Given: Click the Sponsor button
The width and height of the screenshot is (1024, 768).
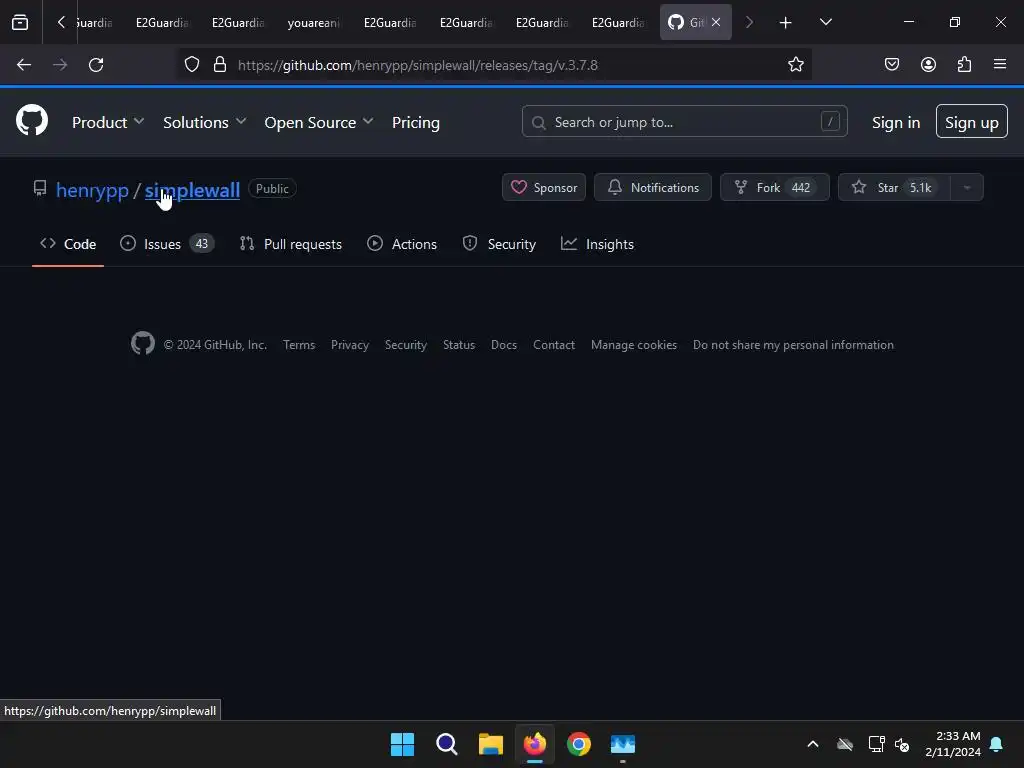Looking at the screenshot, I should (544, 187).
